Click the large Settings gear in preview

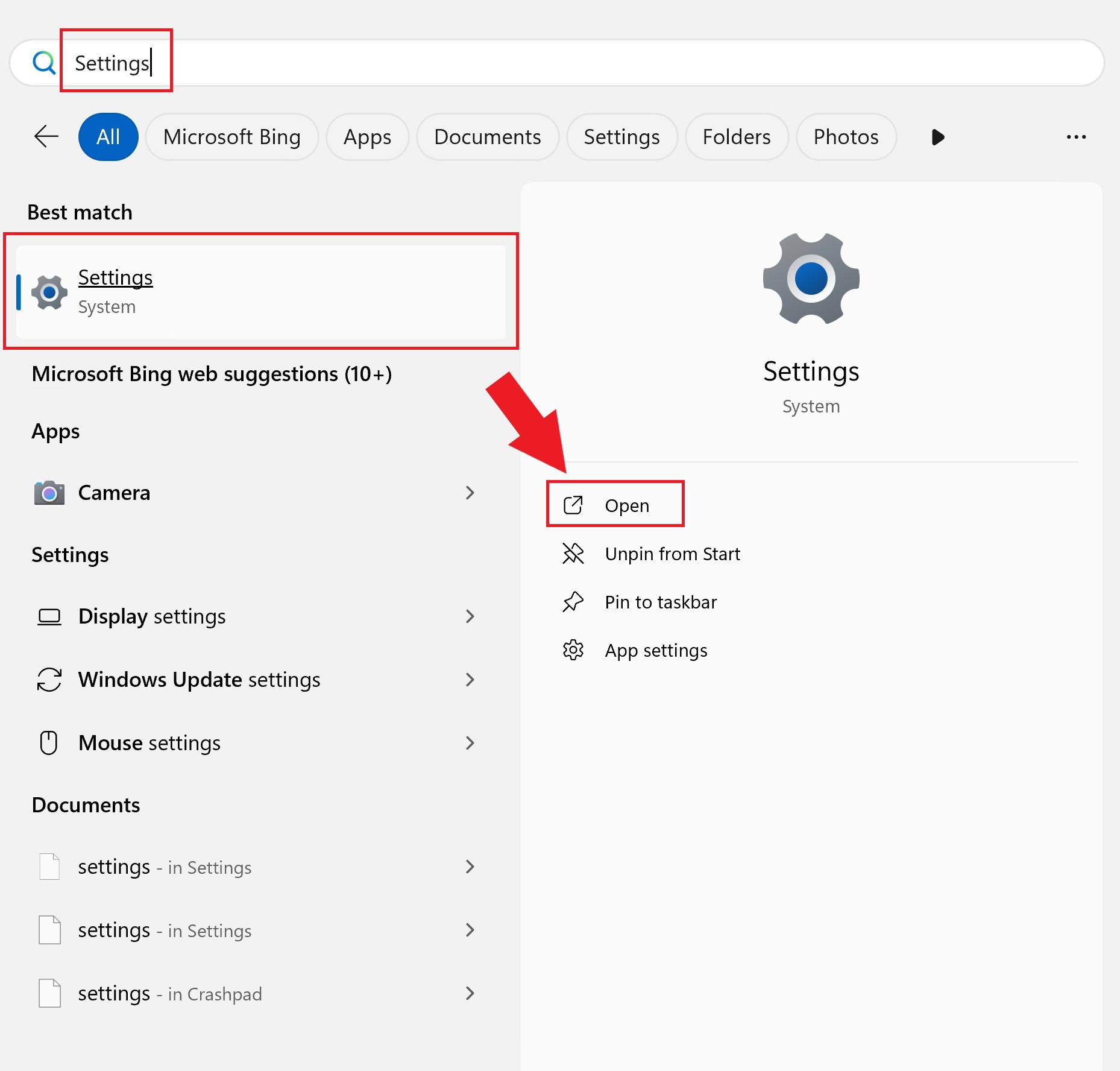(811, 279)
